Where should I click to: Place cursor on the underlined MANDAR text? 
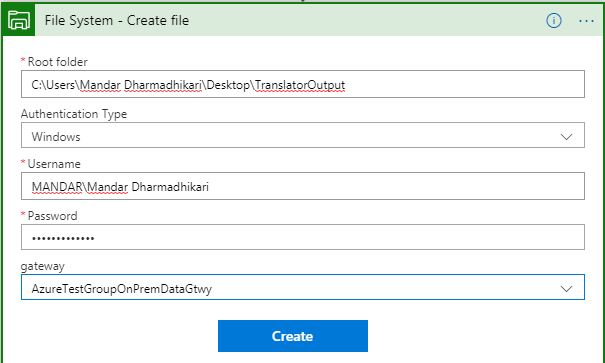point(57,187)
